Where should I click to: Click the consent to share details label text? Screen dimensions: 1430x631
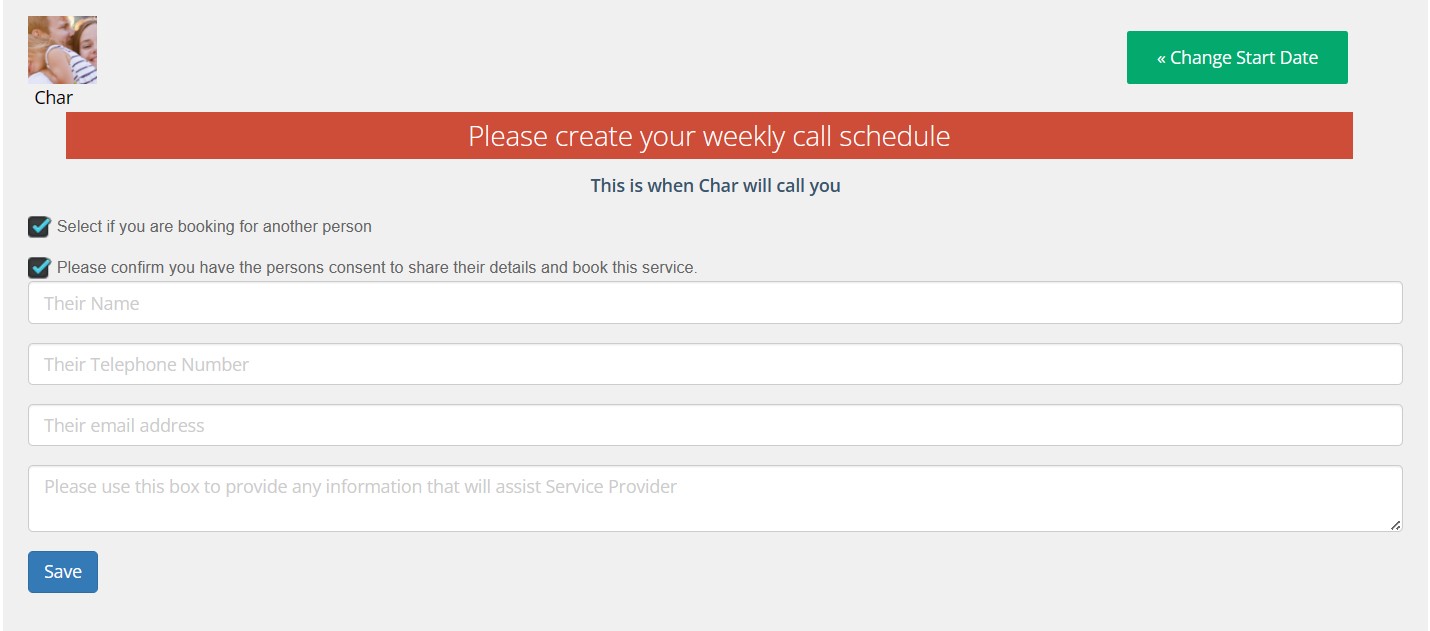(377, 268)
